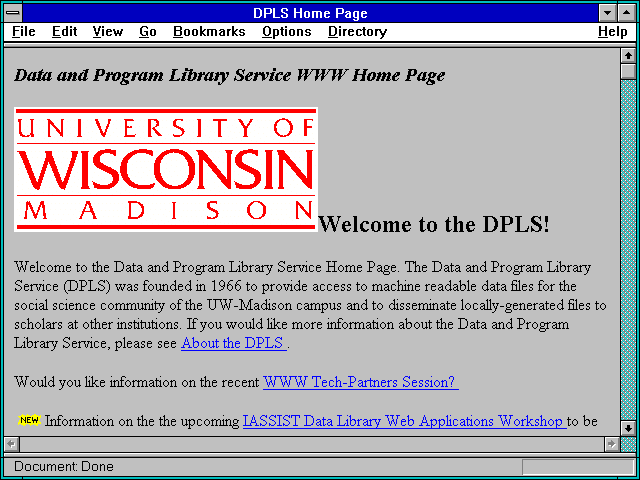This screenshot has height=480, width=640.
Task: Click the vertical scrollbar thumb
Action: [628, 71]
